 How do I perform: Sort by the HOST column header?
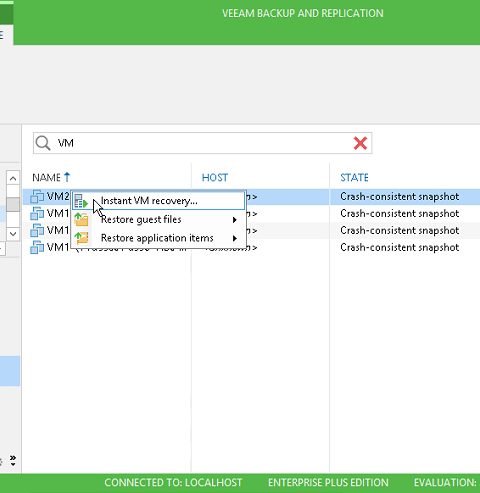tap(215, 177)
